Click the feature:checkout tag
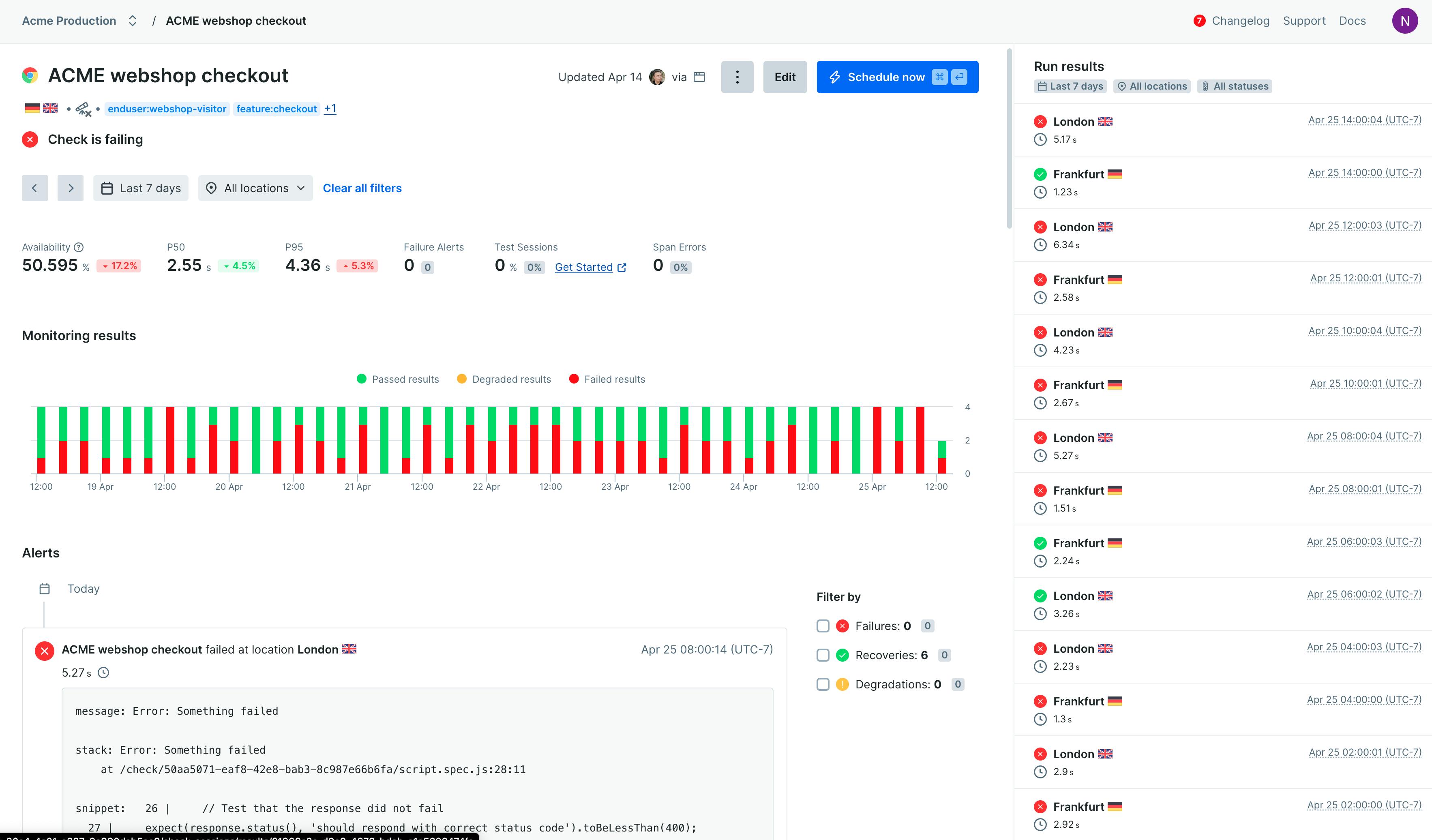The image size is (1432, 840). (276, 109)
